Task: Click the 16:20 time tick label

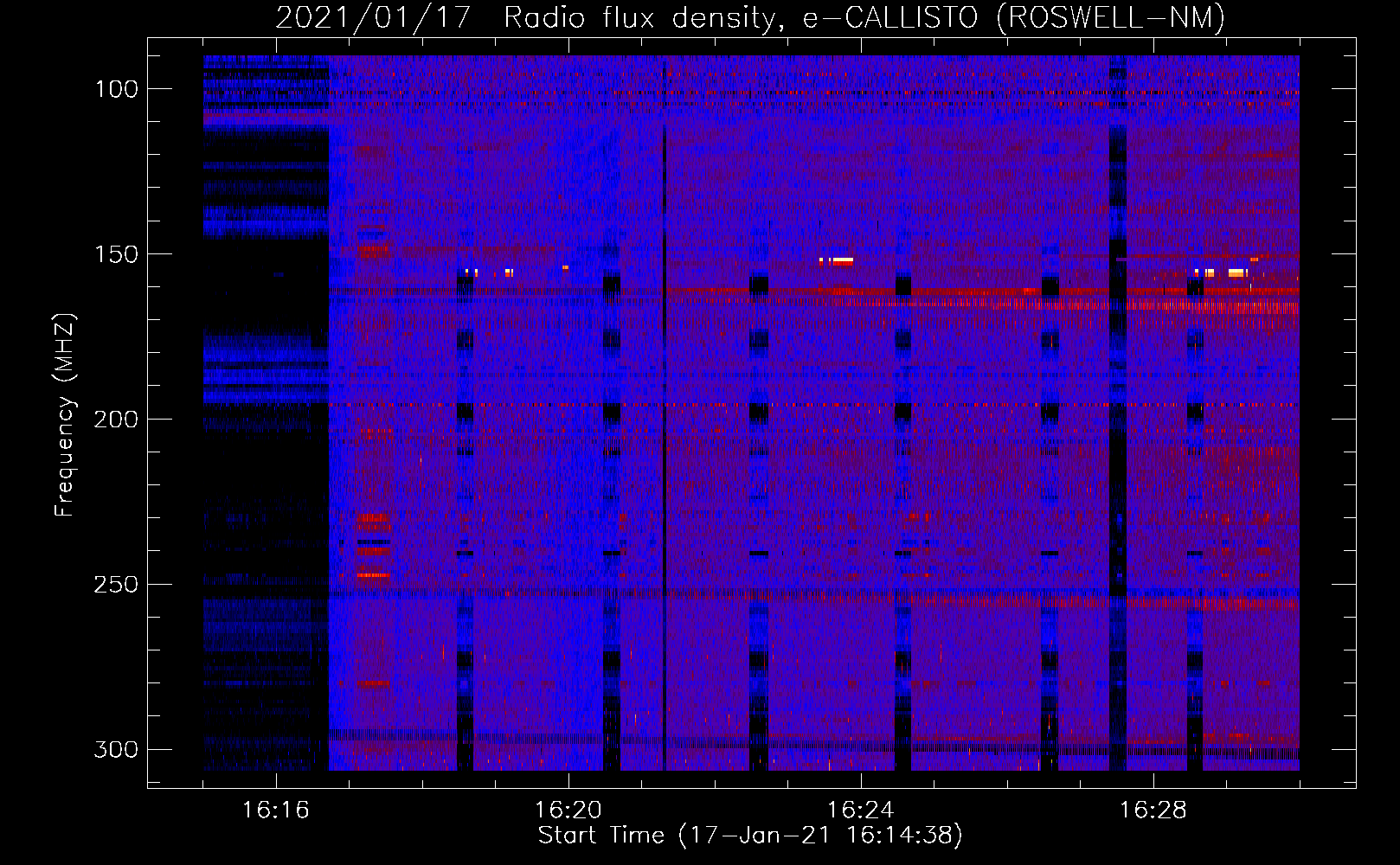Action: coord(568,811)
